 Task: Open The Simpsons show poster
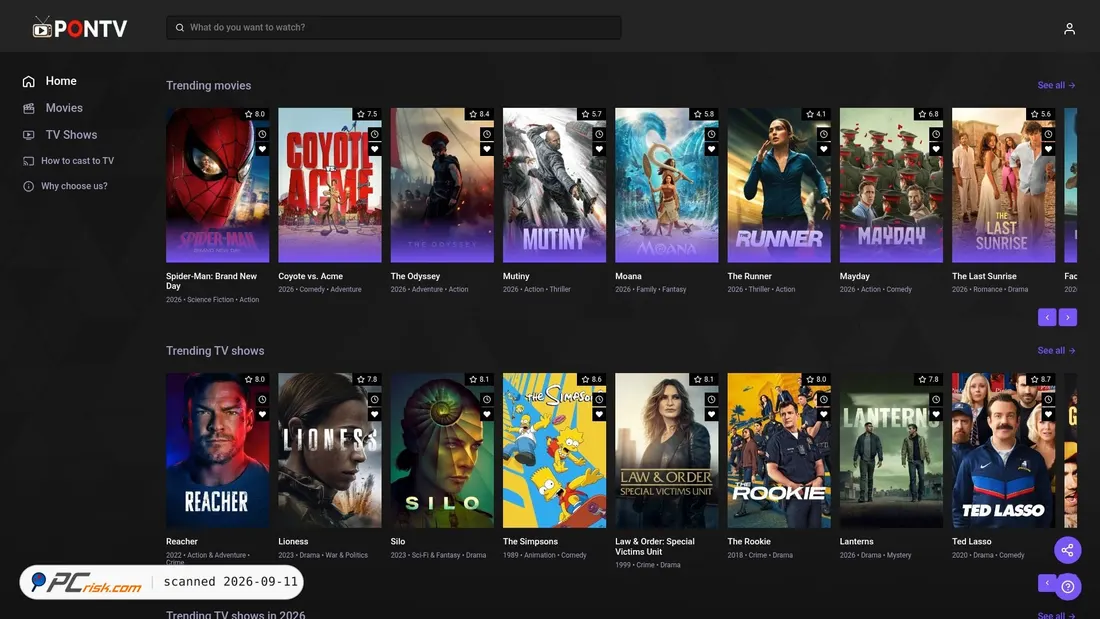tap(554, 451)
